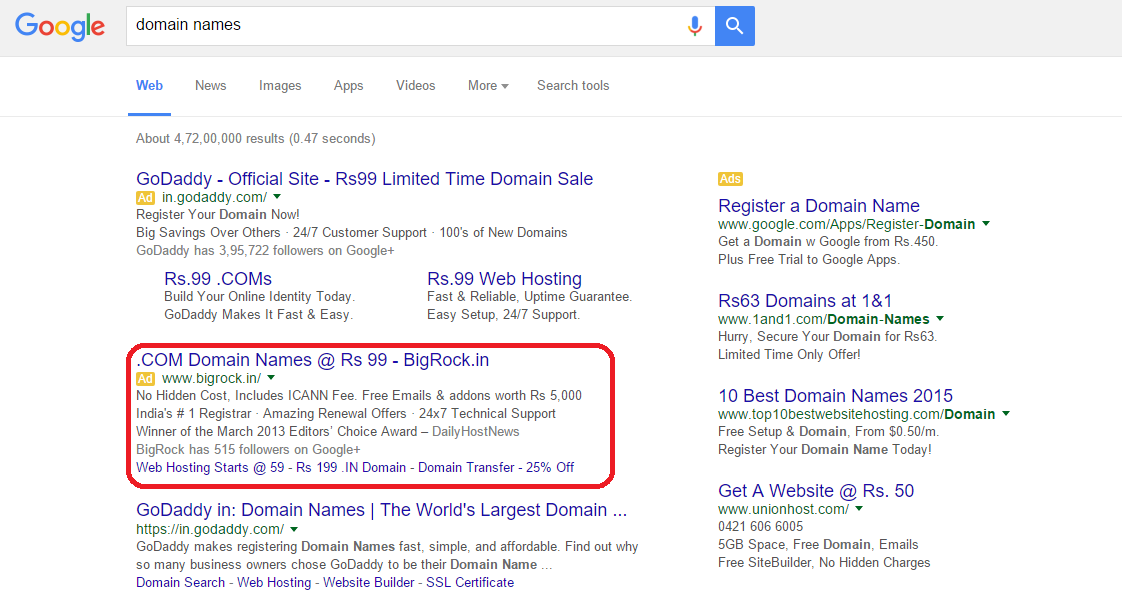Click the Domain Transfer sitelink

click(x=467, y=467)
